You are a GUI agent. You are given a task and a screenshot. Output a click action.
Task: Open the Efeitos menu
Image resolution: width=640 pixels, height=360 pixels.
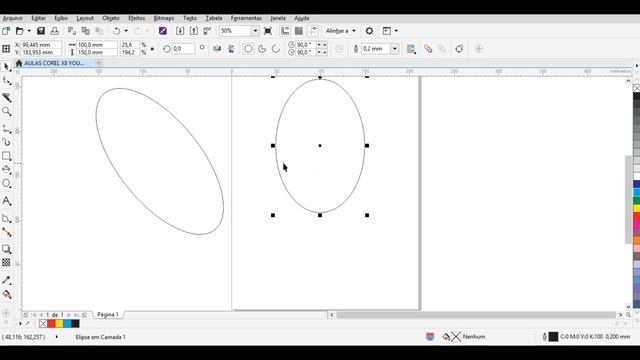click(x=137, y=18)
